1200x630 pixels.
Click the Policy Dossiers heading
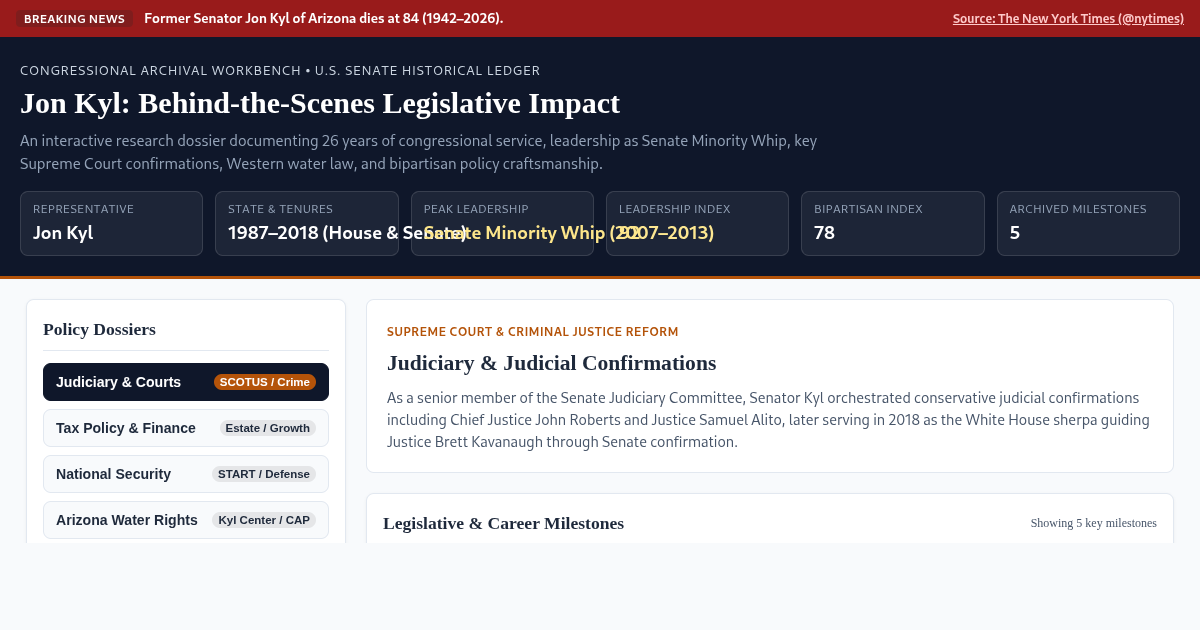[99, 329]
